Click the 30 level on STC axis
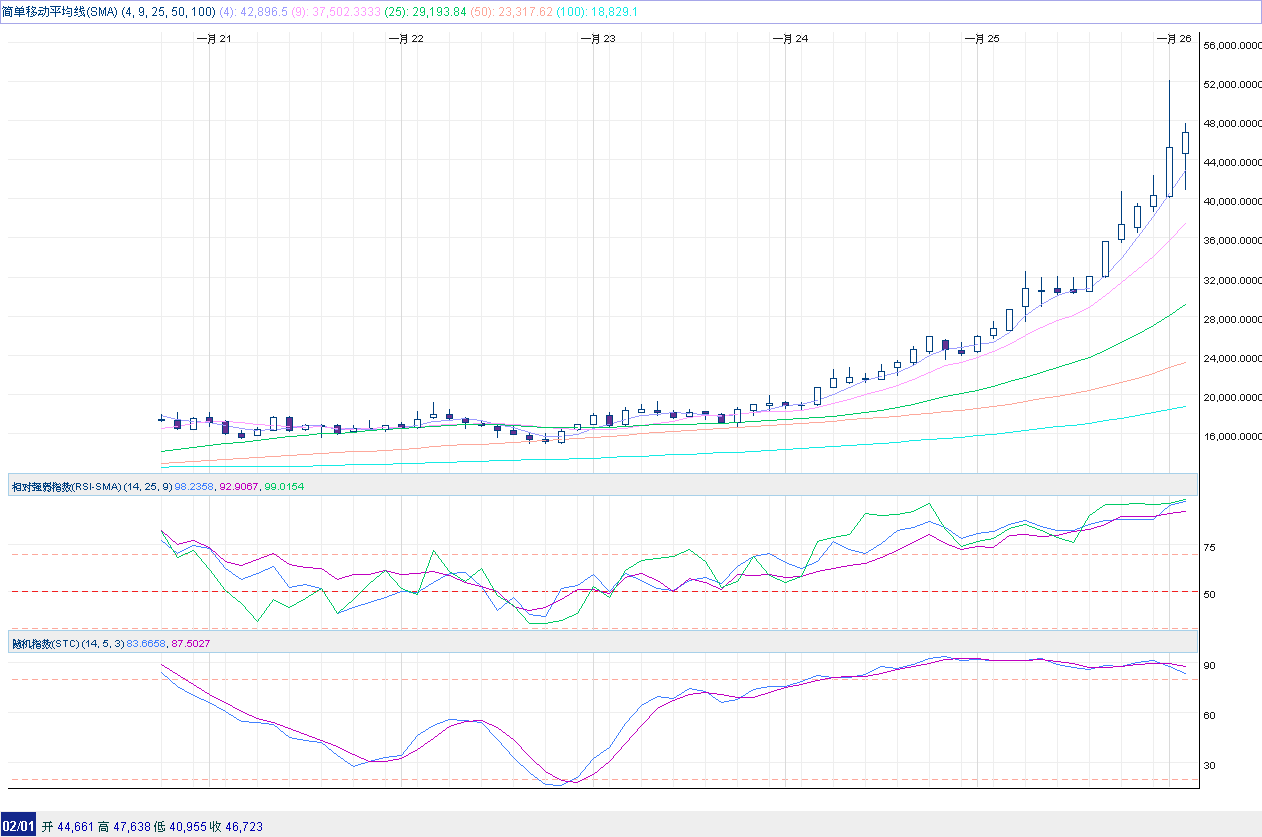The image size is (1262, 837). pos(1209,766)
